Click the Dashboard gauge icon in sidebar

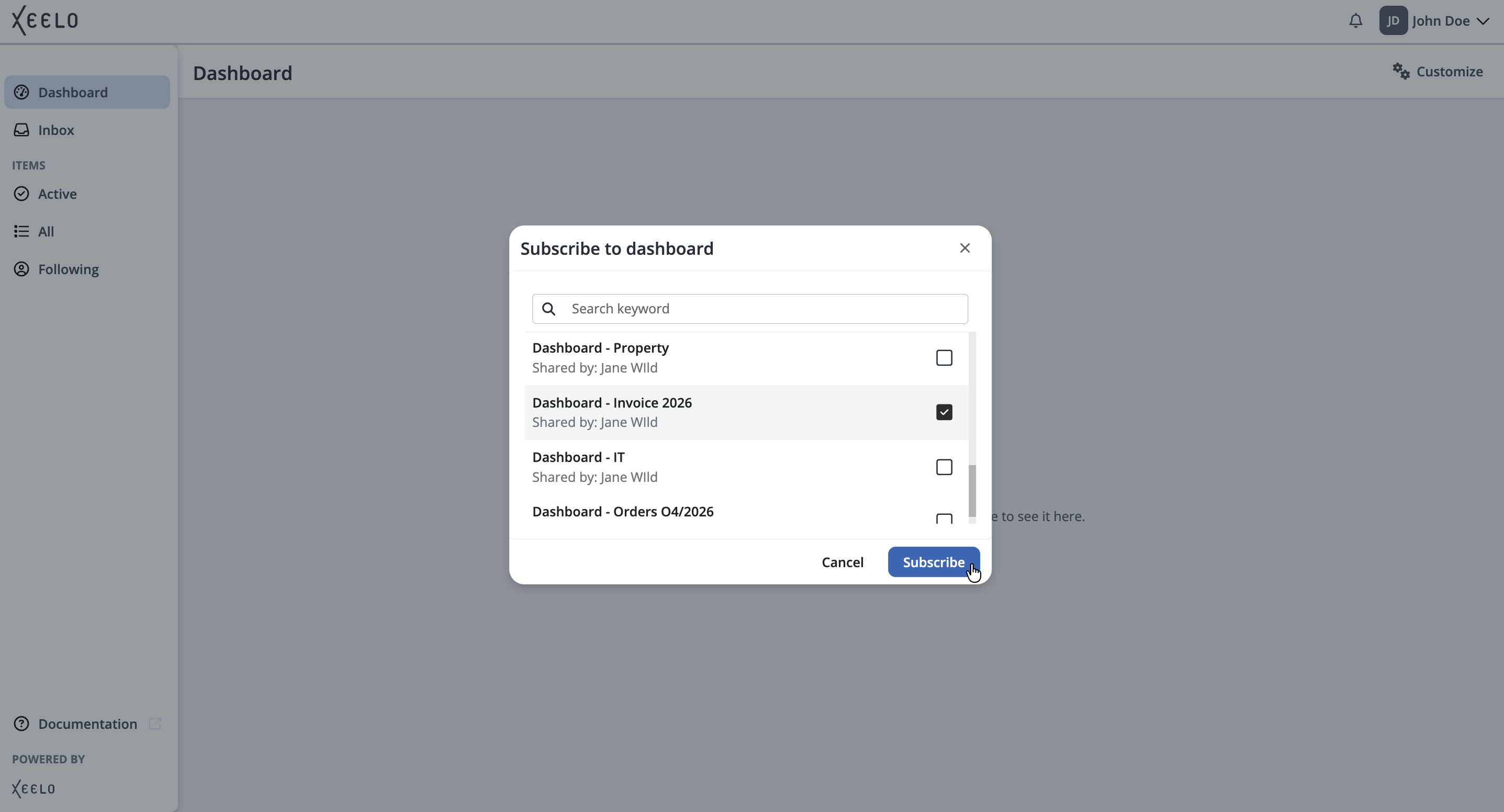coord(21,92)
